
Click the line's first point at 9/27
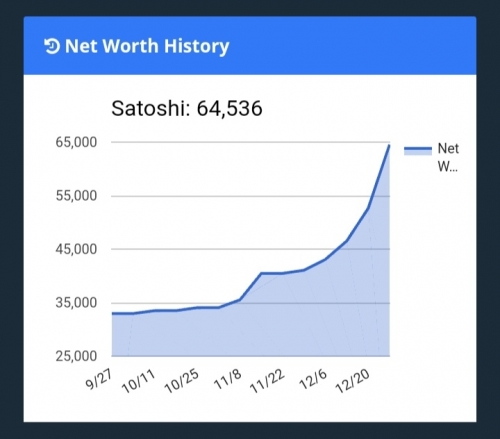pyautogui.click(x=113, y=313)
